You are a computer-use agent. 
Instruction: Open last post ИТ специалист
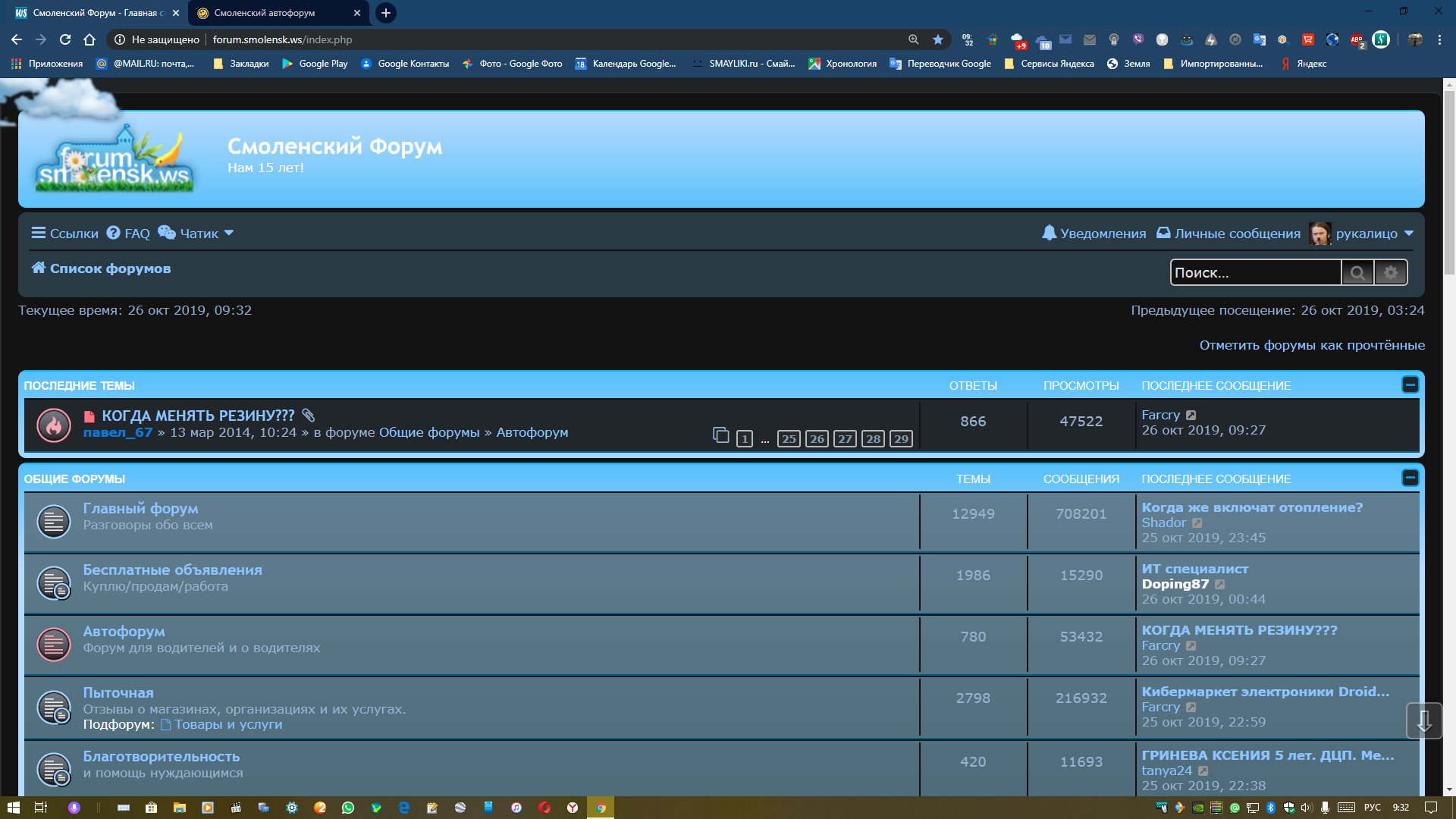[1194, 570]
